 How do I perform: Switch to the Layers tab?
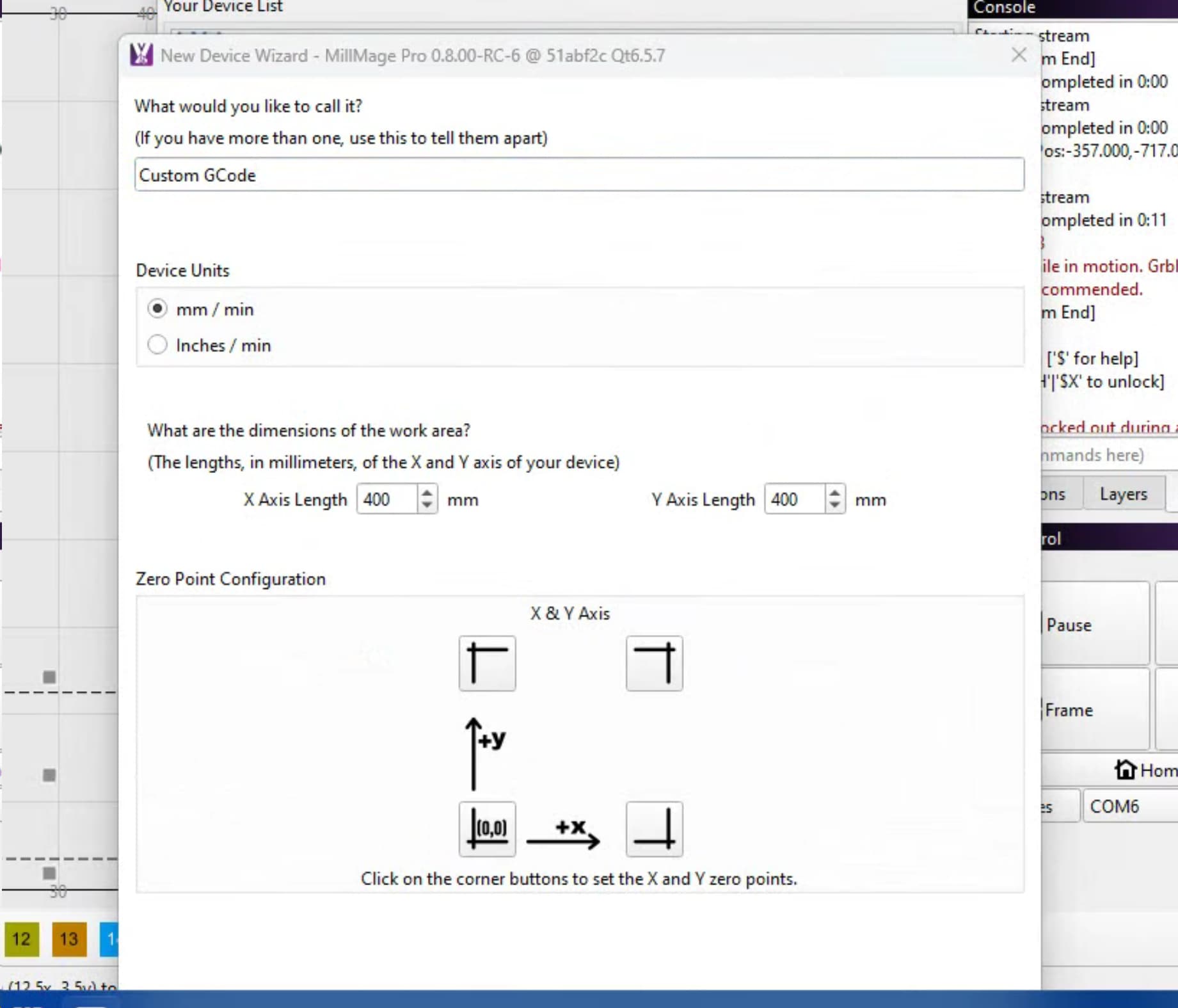[1123, 494]
